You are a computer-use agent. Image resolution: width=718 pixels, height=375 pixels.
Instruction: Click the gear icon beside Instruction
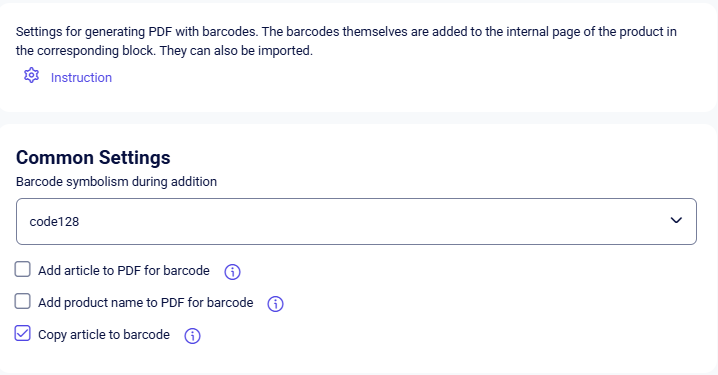tap(31, 75)
